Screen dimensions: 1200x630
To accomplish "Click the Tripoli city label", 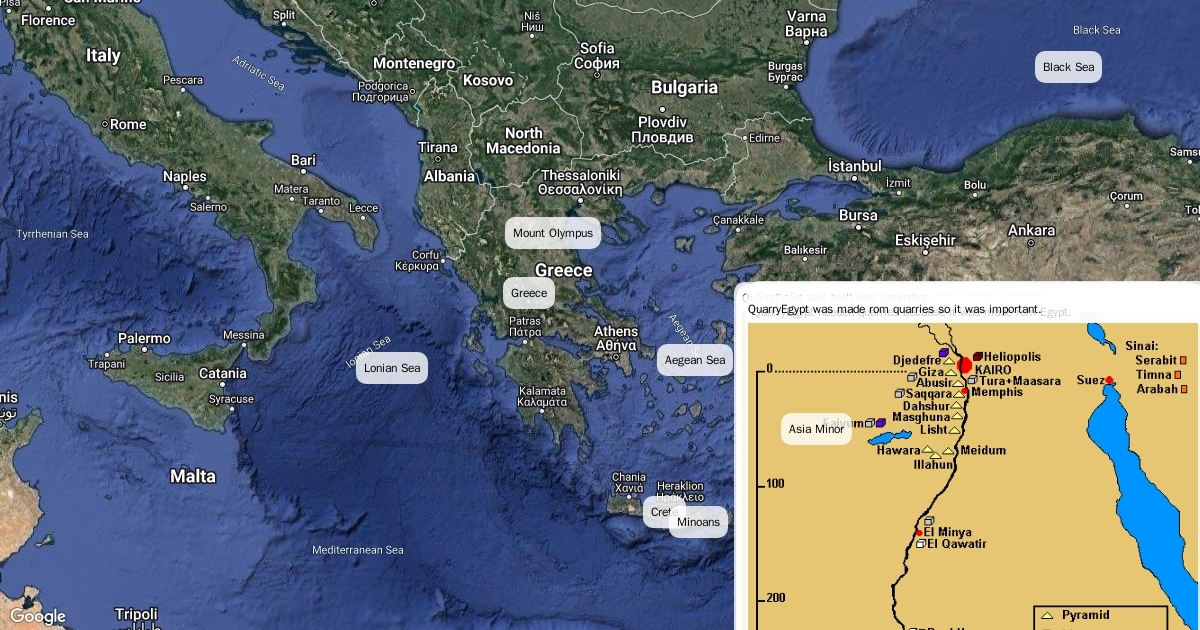I will point(136,613).
